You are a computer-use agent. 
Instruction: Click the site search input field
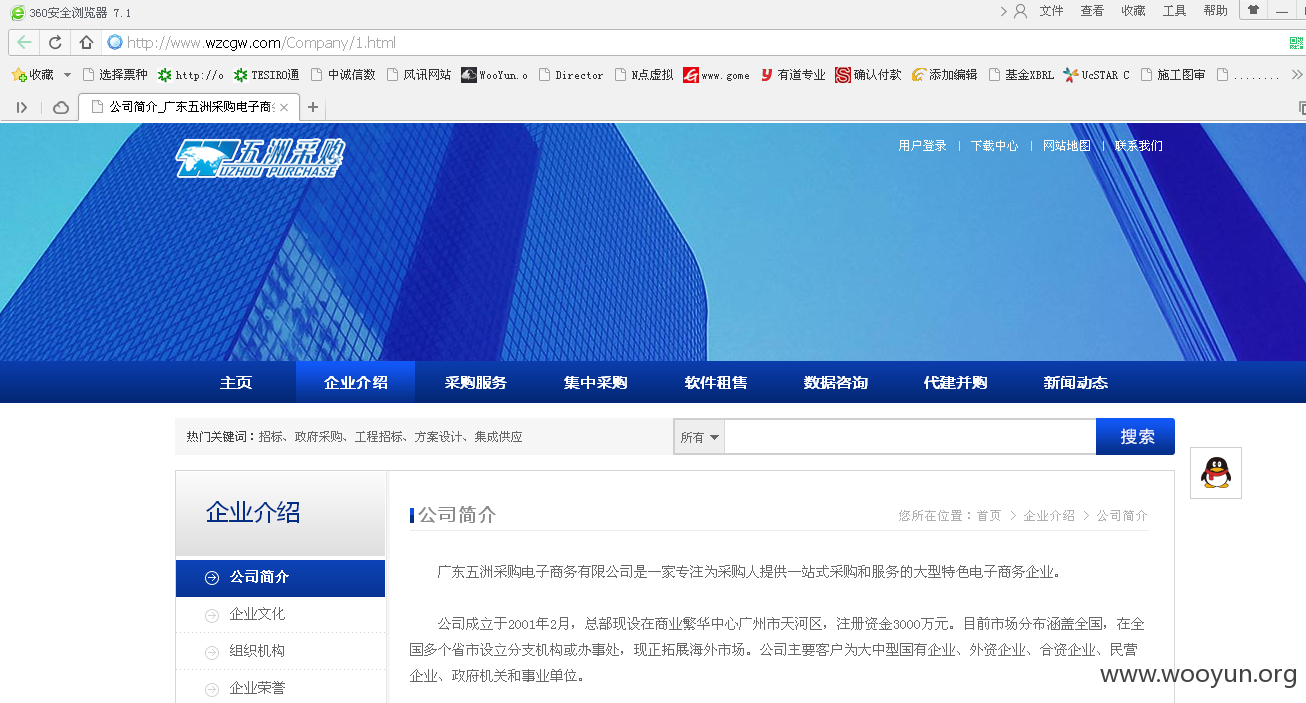point(910,437)
